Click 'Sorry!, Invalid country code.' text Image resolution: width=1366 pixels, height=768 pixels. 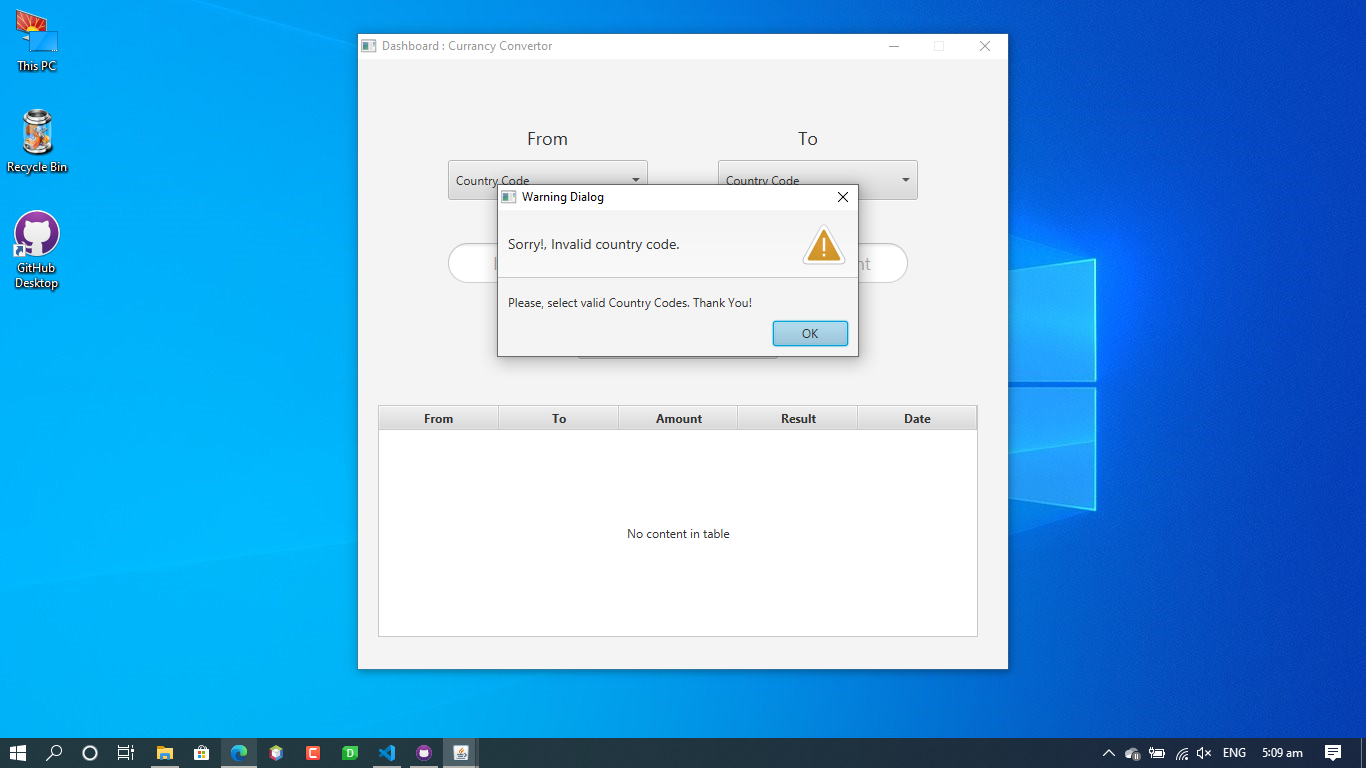point(594,244)
